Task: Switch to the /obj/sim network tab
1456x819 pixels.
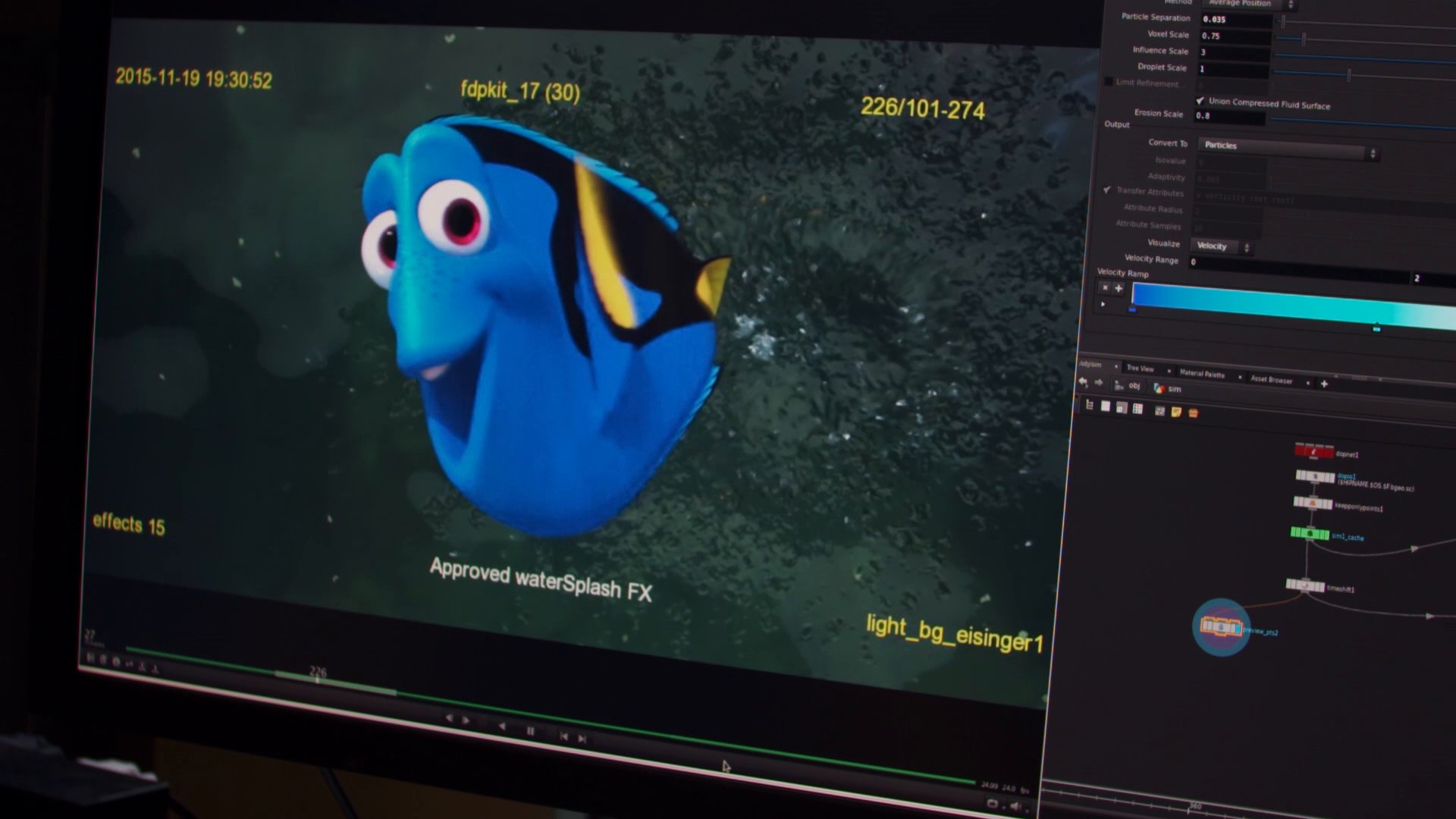Action: tap(1090, 365)
